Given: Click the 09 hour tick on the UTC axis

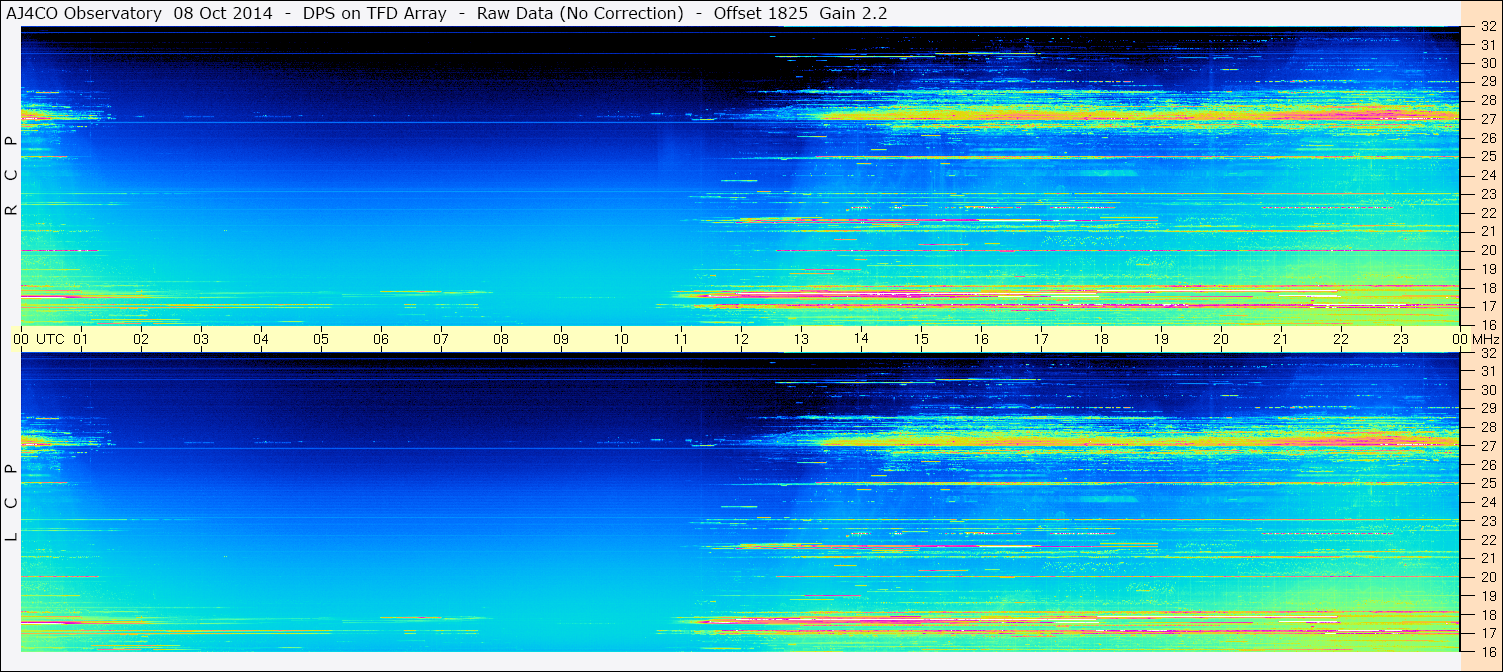Looking at the screenshot, I should [x=561, y=339].
